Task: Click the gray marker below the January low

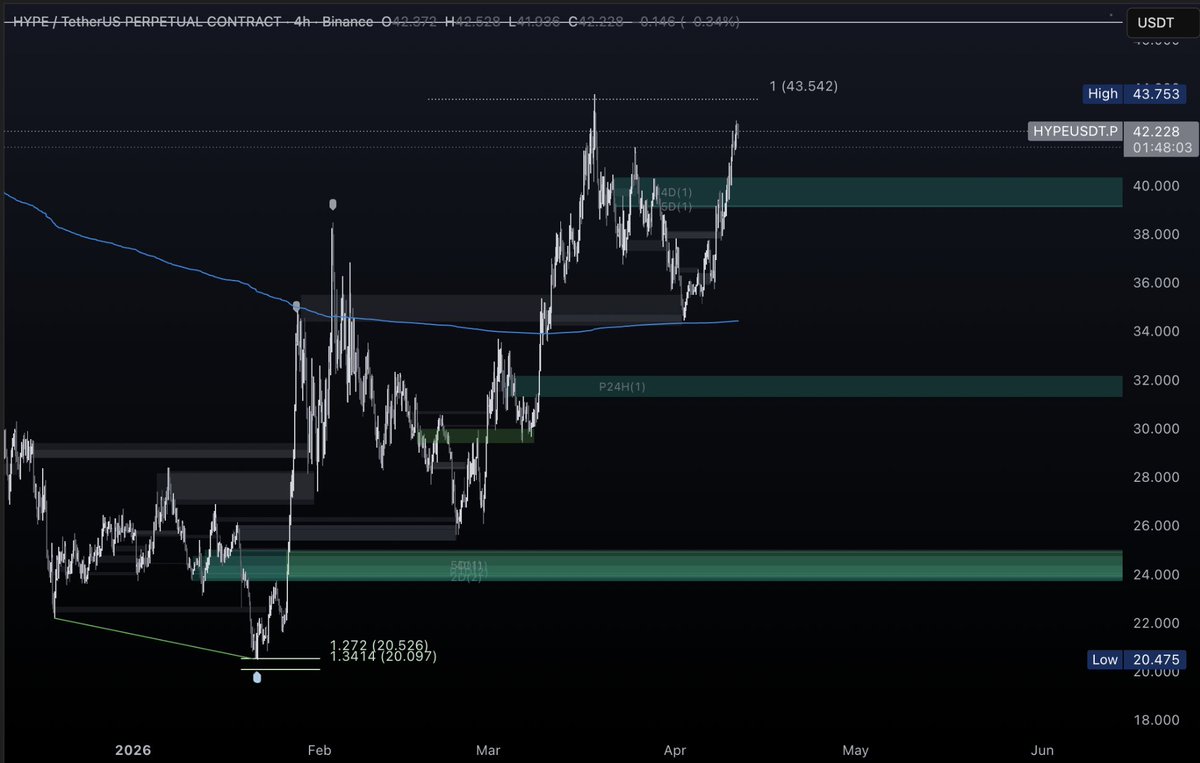Action: [x=258, y=677]
